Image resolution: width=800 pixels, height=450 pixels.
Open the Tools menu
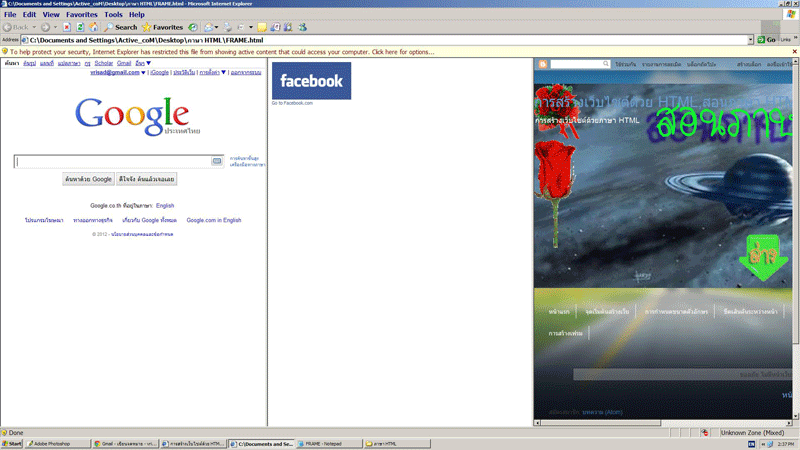(113, 15)
